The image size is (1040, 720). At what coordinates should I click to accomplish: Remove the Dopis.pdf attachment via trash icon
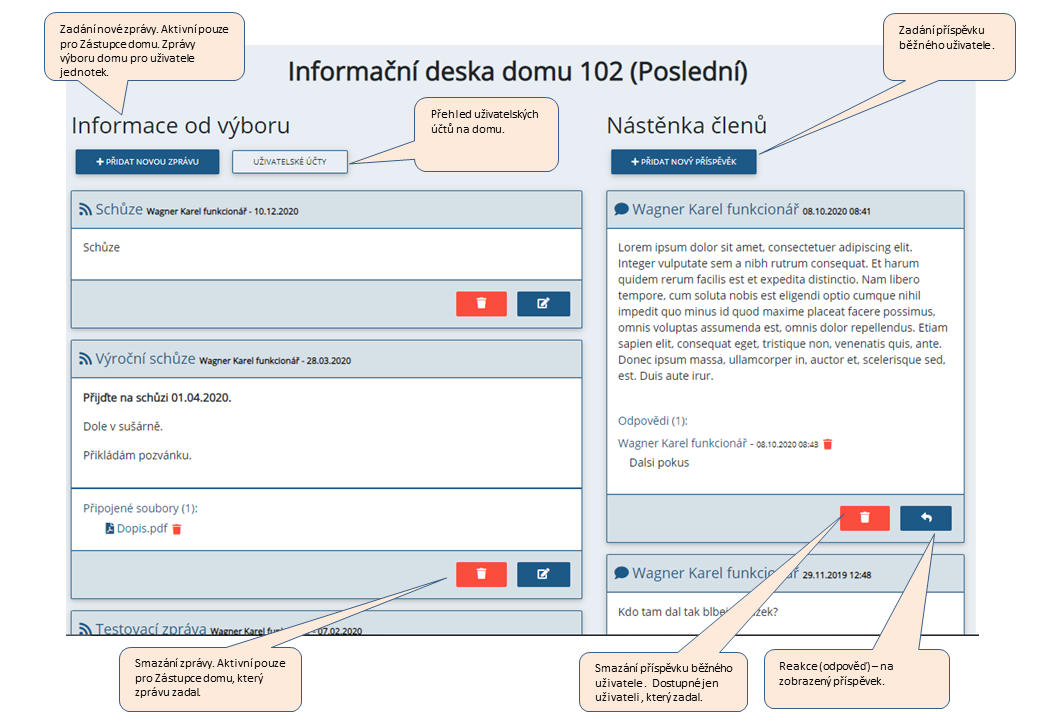(x=177, y=529)
